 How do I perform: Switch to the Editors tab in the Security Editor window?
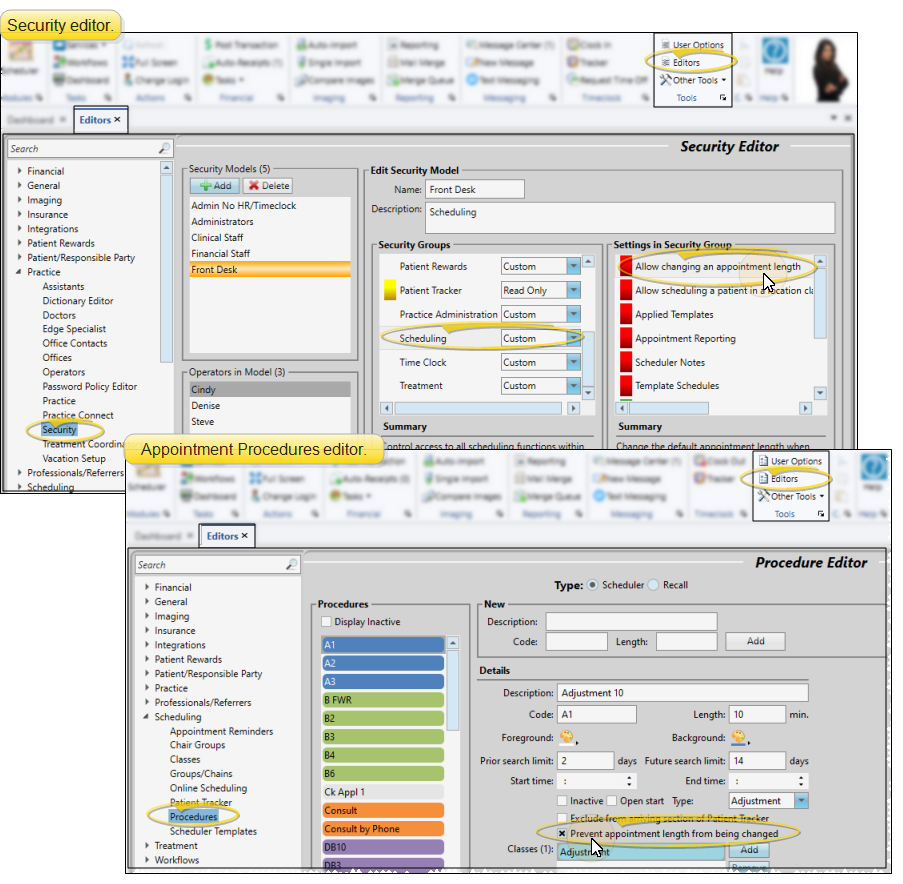[96, 119]
